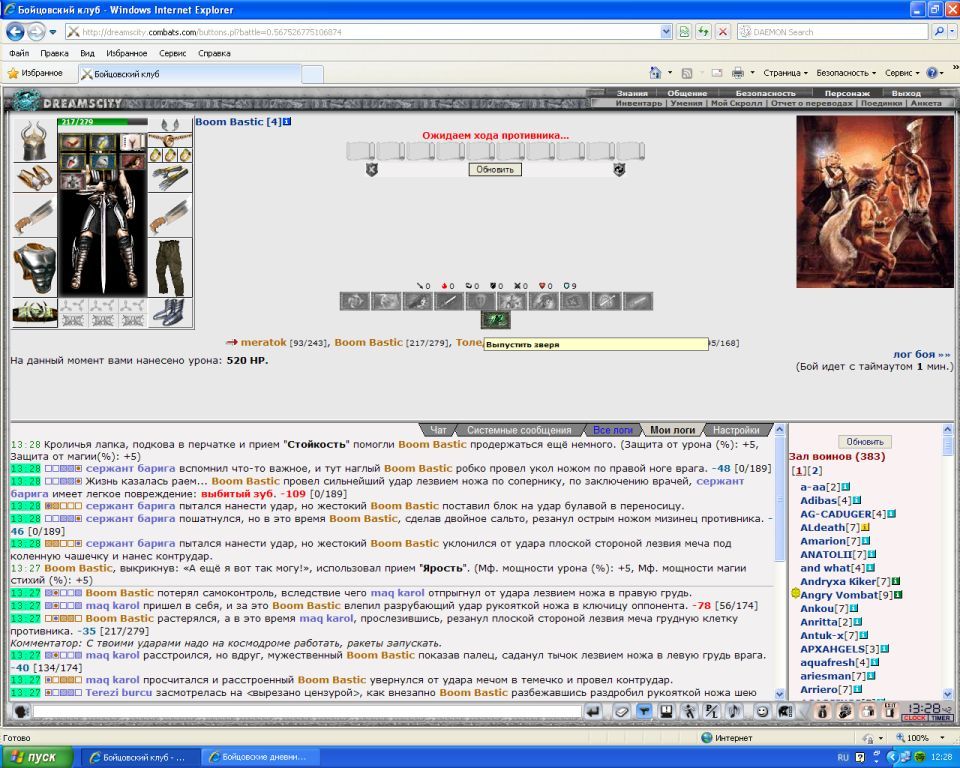Click the Обновить button under the scrolls
960x768 pixels.
(495, 170)
